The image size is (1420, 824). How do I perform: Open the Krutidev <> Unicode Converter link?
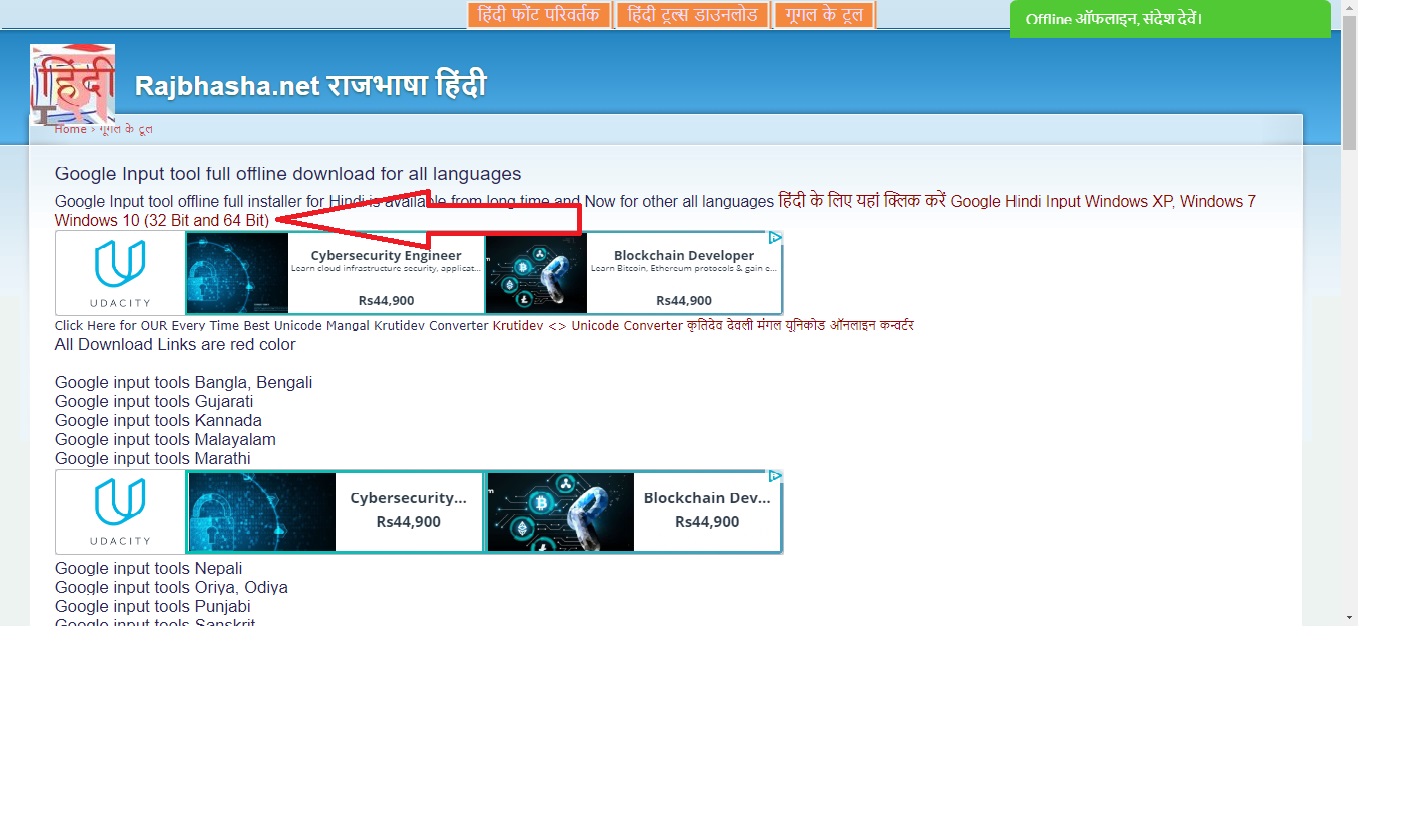pos(587,326)
